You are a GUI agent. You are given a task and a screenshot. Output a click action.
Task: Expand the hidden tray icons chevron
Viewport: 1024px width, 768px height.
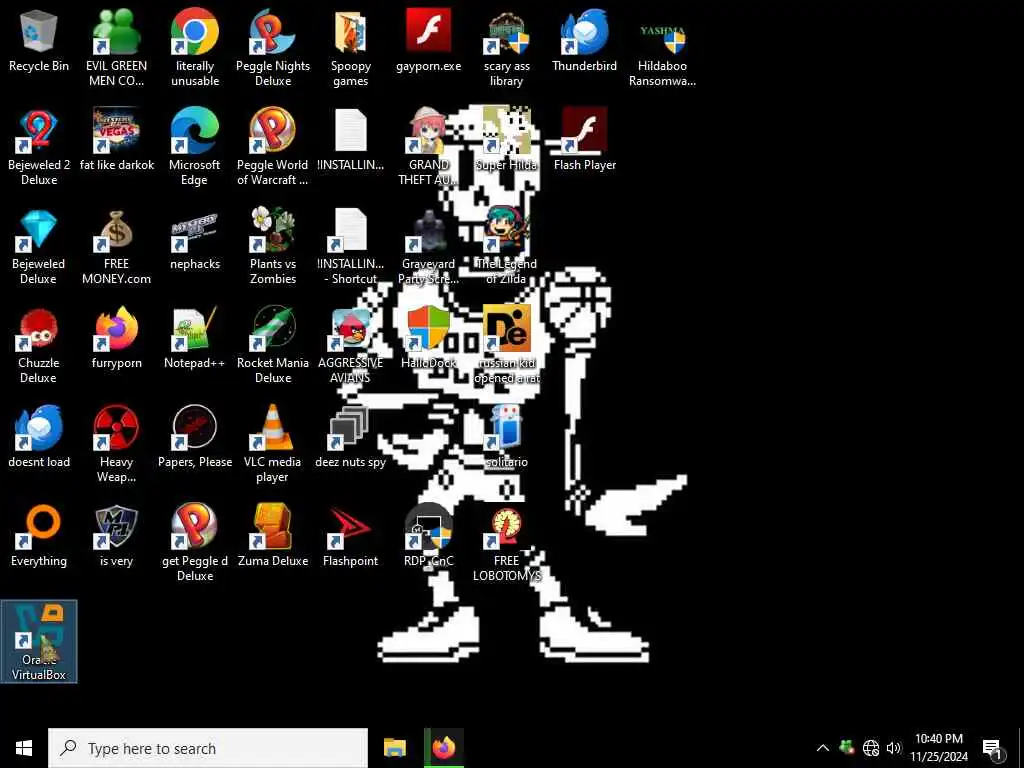823,748
